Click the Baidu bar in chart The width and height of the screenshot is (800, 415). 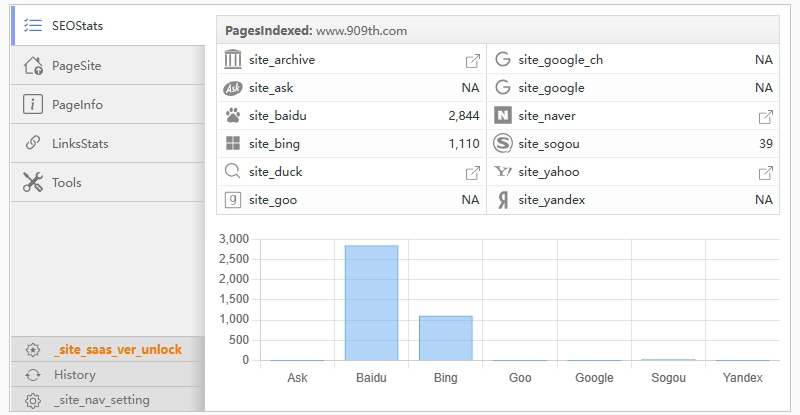point(371,302)
